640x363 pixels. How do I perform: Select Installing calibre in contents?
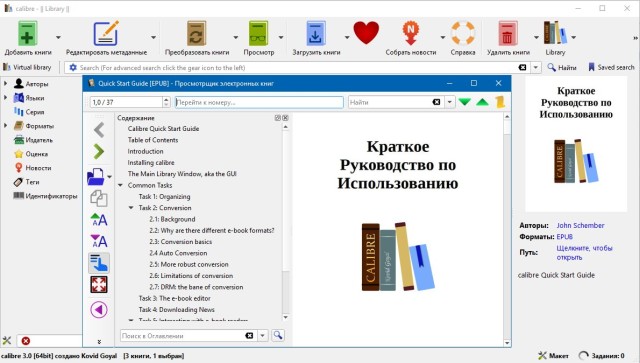click(x=151, y=163)
